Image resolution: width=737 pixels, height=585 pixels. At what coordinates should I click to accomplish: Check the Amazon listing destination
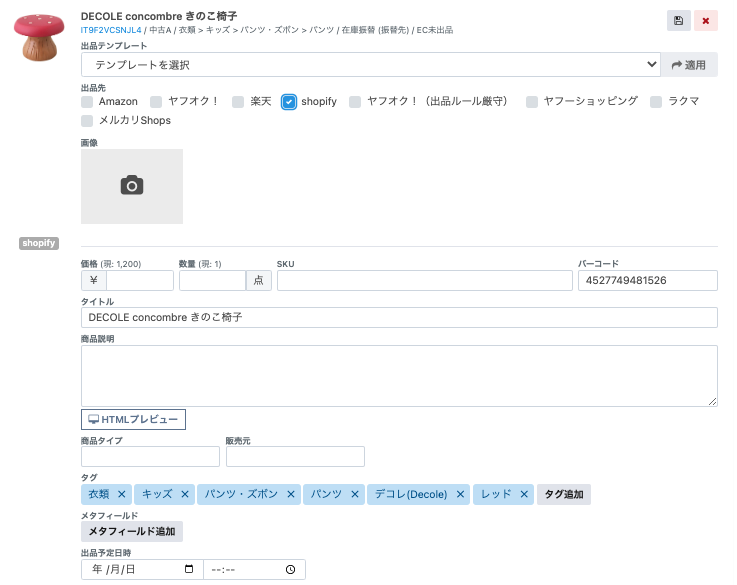point(87,101)
